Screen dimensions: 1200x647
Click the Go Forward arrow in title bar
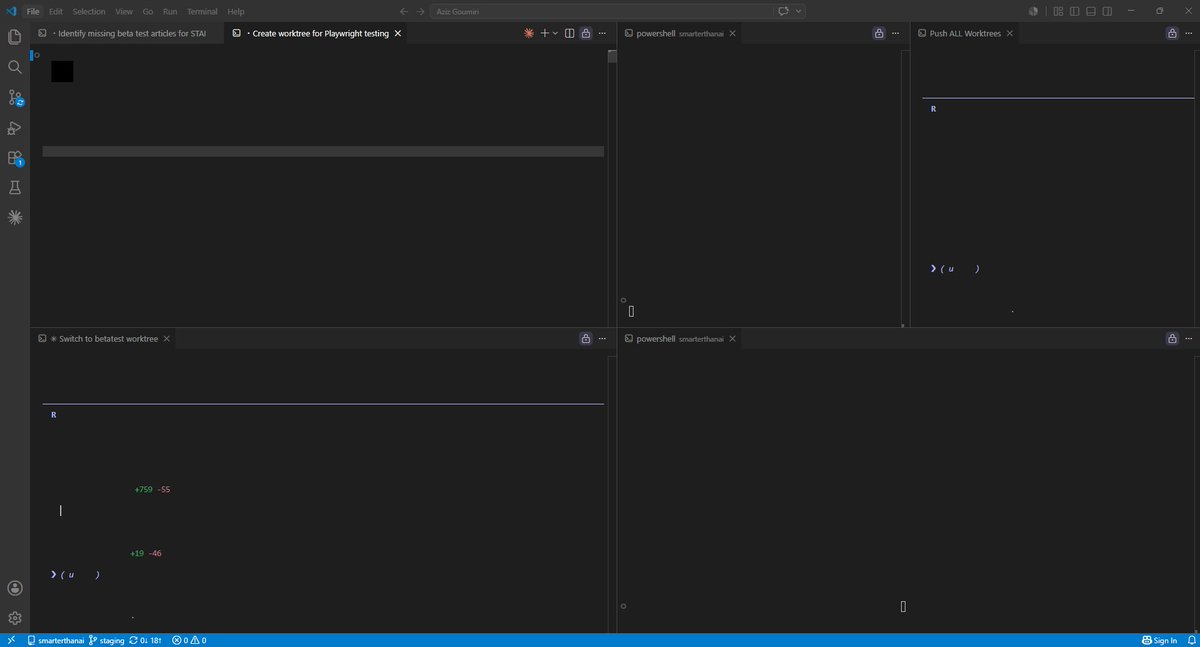(x=420, y=11)
